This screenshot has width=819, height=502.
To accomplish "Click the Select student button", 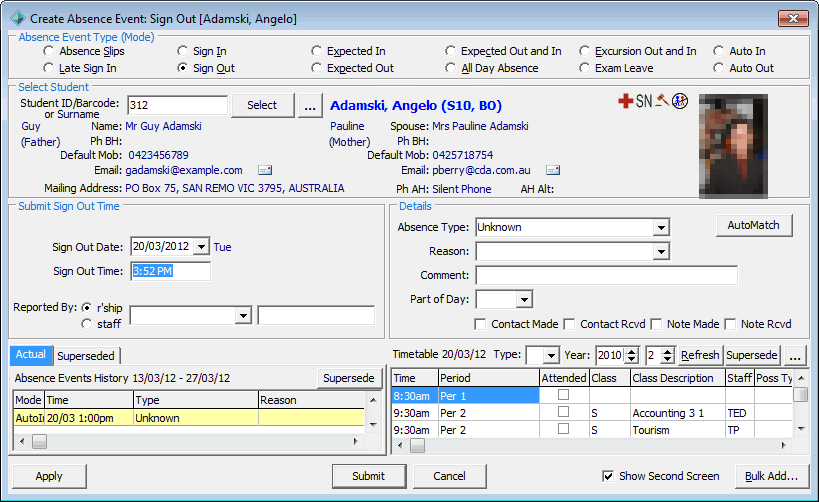I will click(x=262, y=105).
